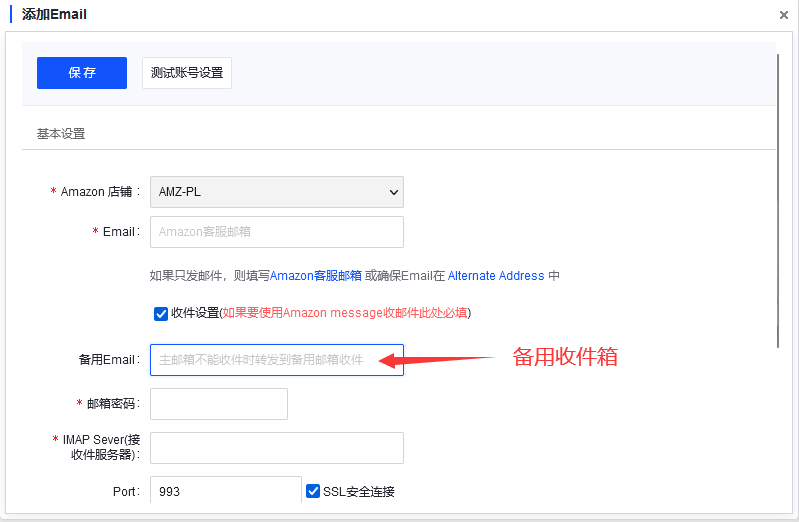Click the 邮箱密码 input field
Screen dimensions: 799x522
[219, 404]
